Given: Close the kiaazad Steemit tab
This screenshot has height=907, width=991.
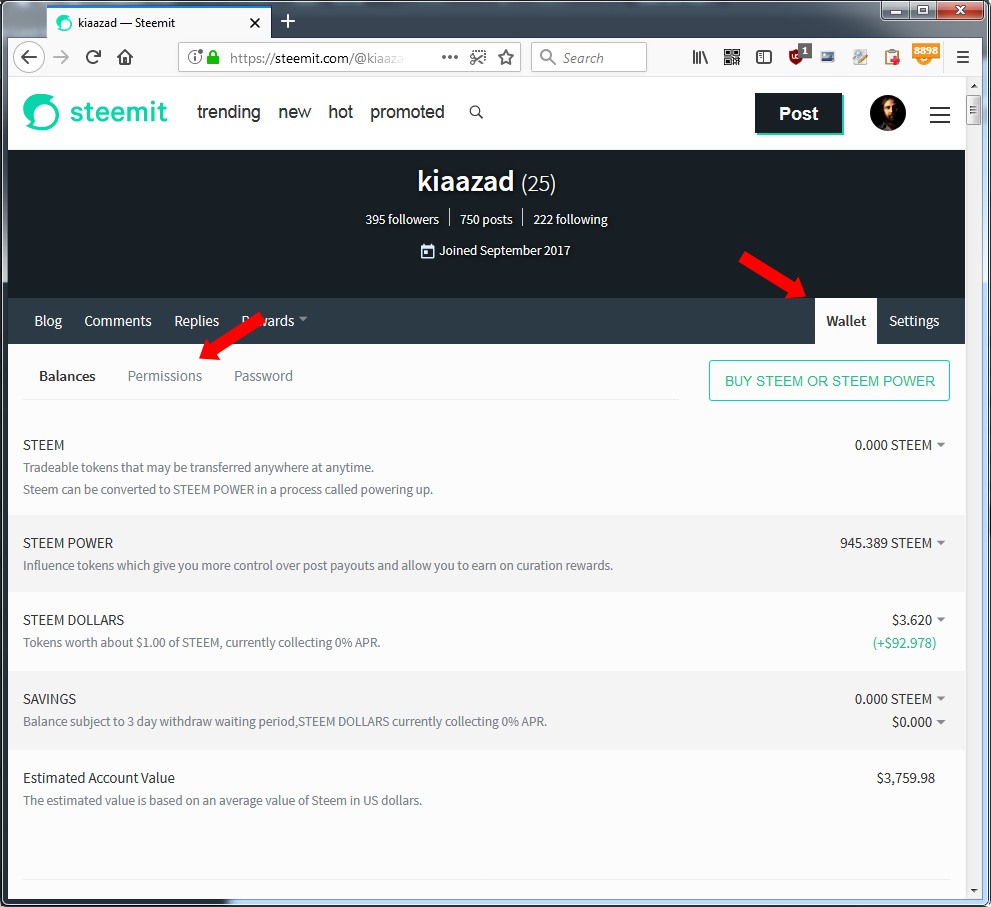Looking at the screenshot, I should [255, 23].
